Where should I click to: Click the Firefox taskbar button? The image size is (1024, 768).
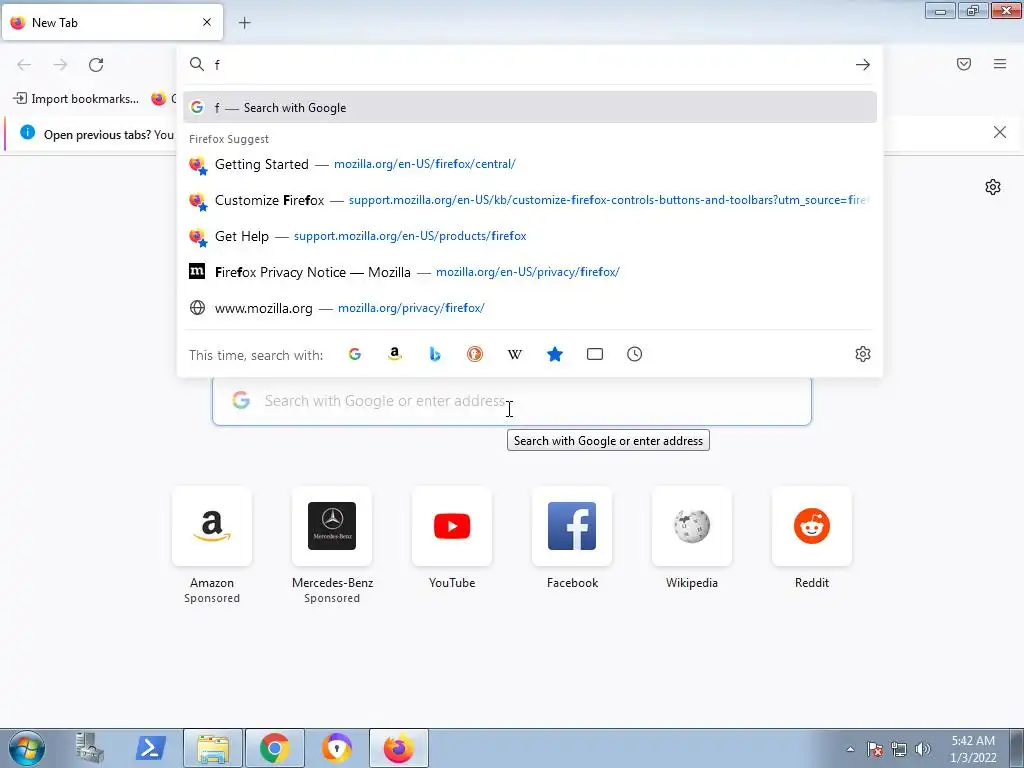[x=399, y=748]
